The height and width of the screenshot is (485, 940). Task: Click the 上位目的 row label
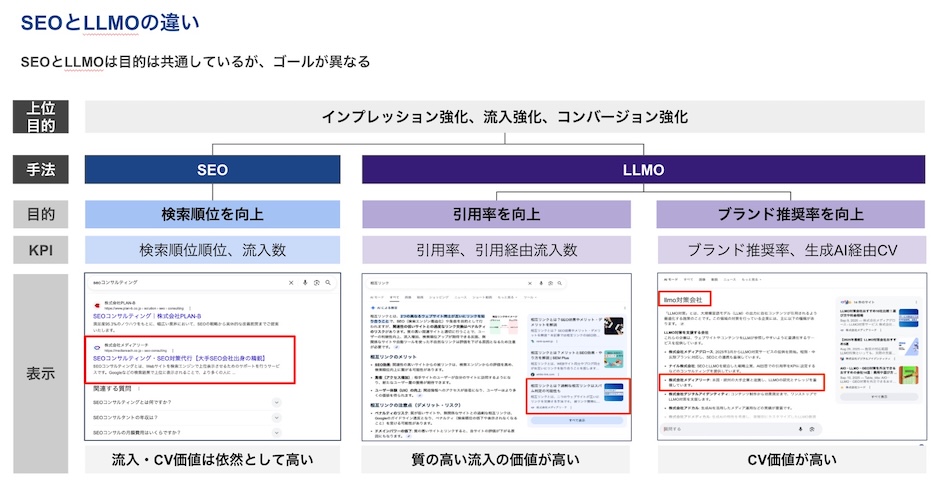pyautogui.click(x=41, y=117)
